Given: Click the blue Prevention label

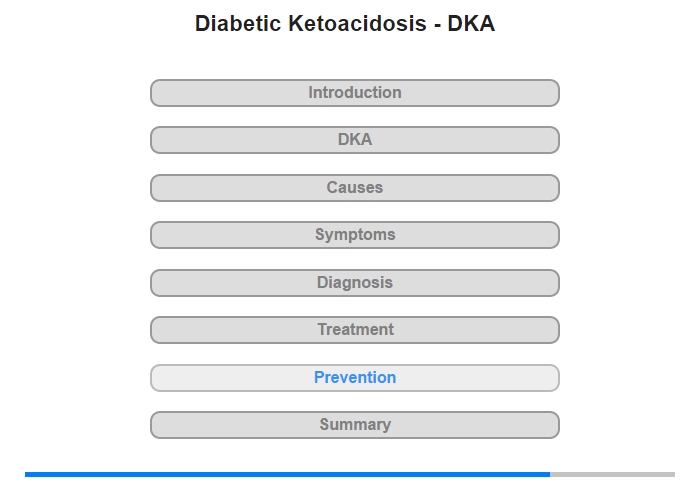Looking at the screenshot, I should point(355,378).
